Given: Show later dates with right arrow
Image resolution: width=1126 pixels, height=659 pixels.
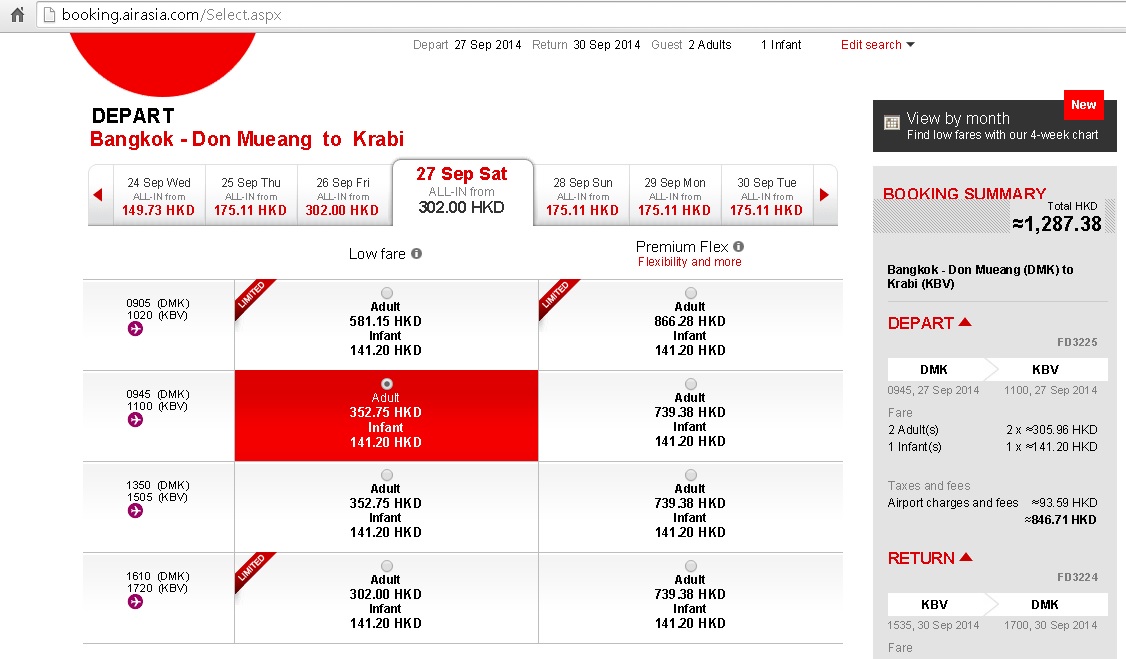Looking at the screenshot, I should pos(824,195).
